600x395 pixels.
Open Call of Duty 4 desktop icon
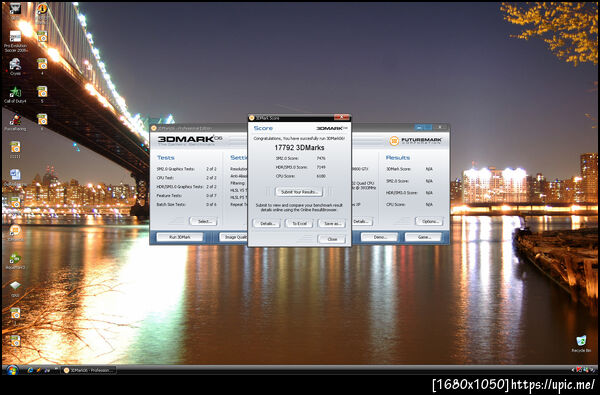[15, 95]
